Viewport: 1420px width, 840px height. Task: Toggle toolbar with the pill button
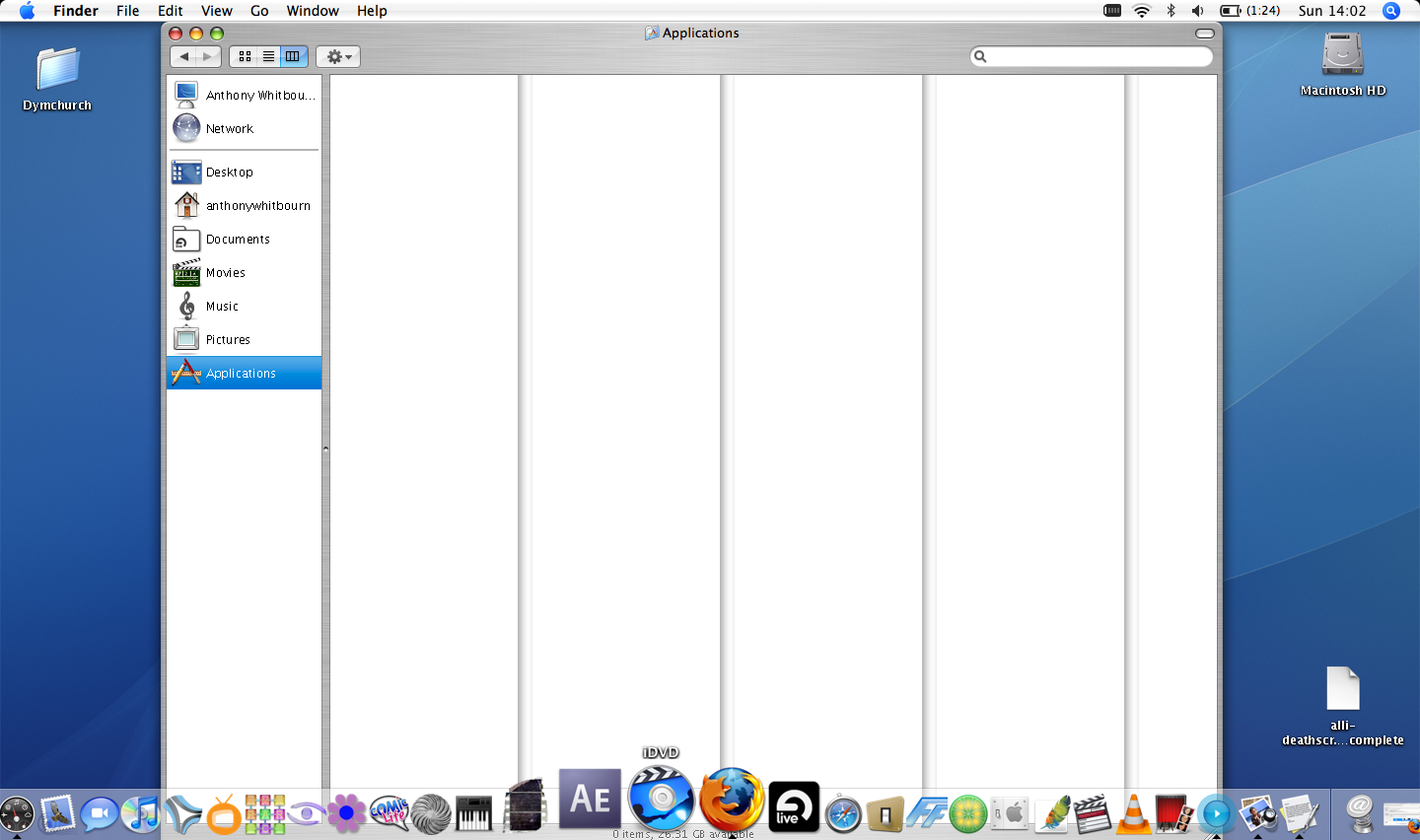tap(1205, 34)
